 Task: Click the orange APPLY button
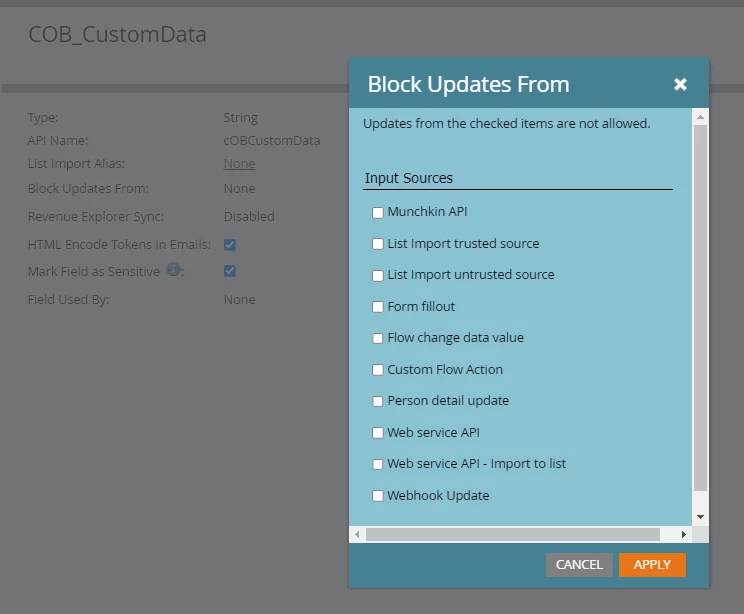(x=652, y=565)
